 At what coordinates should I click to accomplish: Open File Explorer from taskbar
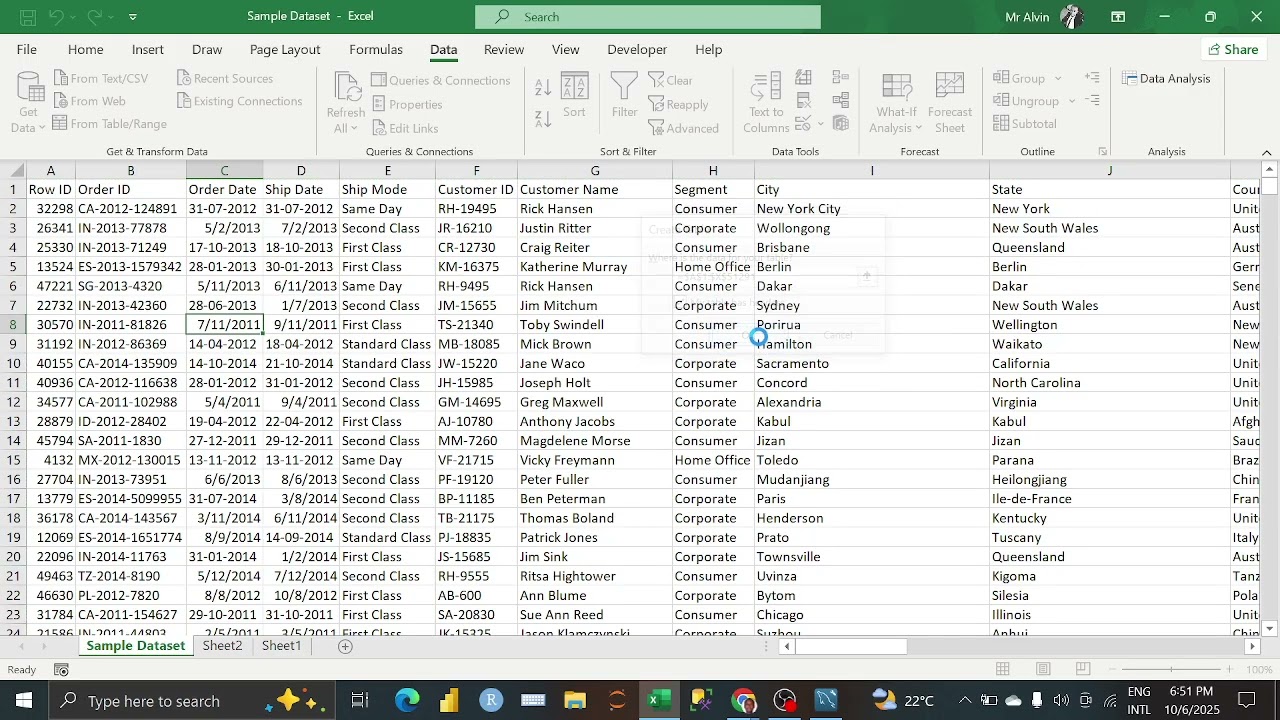pyautogui.click(x=574, y=701)
